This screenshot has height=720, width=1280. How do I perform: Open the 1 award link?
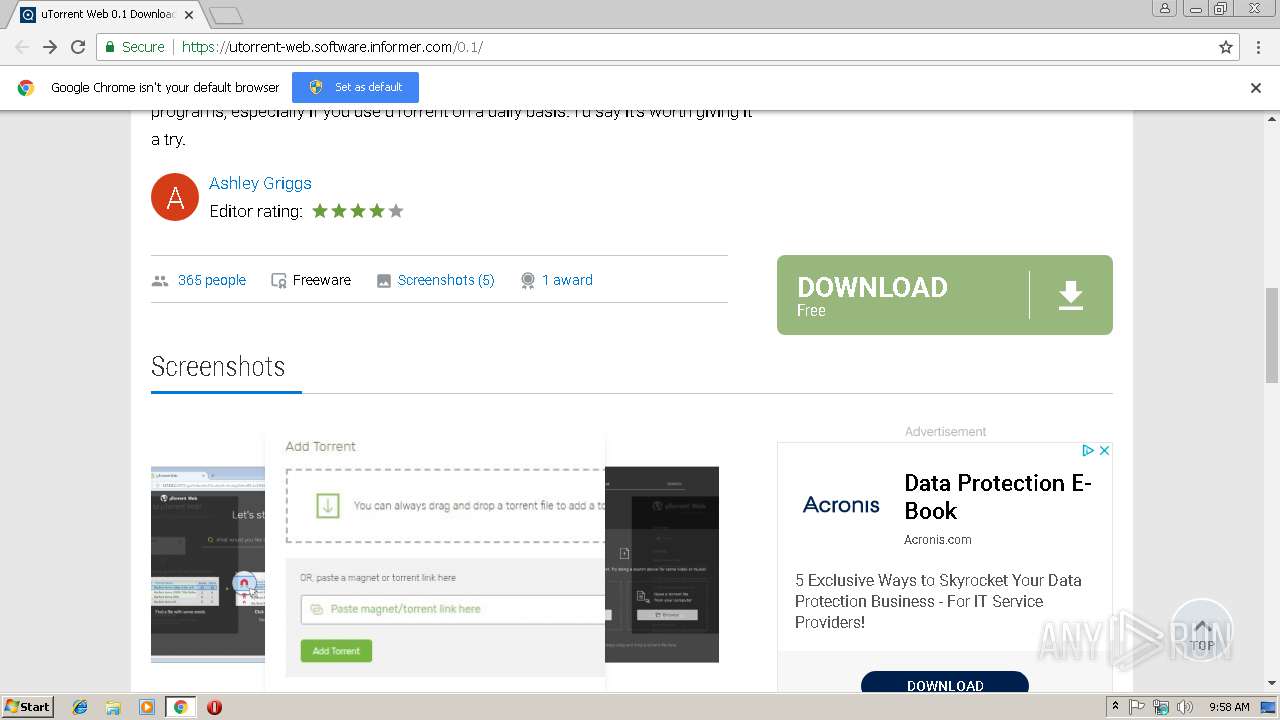(567, 280)
